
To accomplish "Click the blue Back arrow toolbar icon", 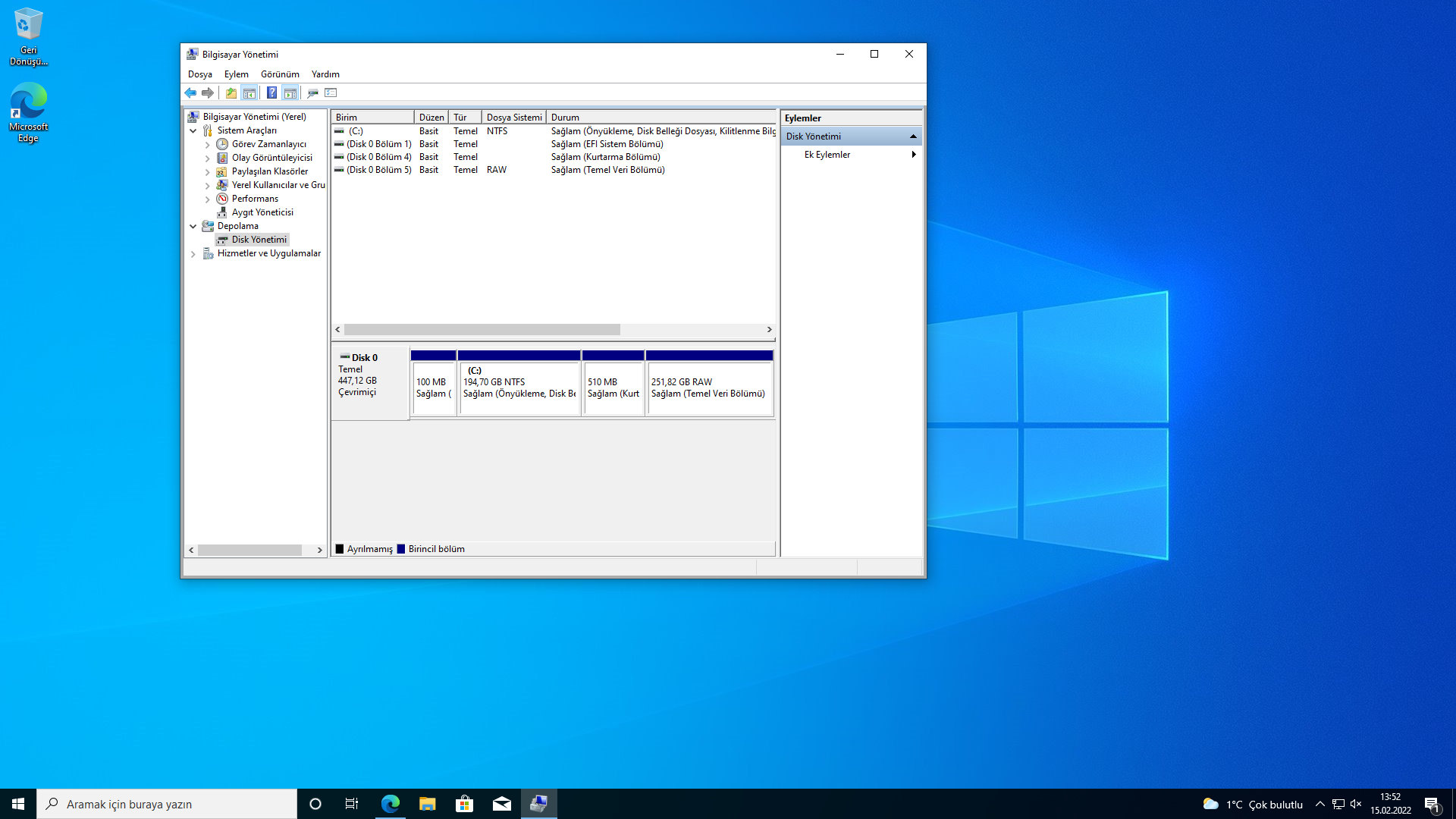I will 190,93.
